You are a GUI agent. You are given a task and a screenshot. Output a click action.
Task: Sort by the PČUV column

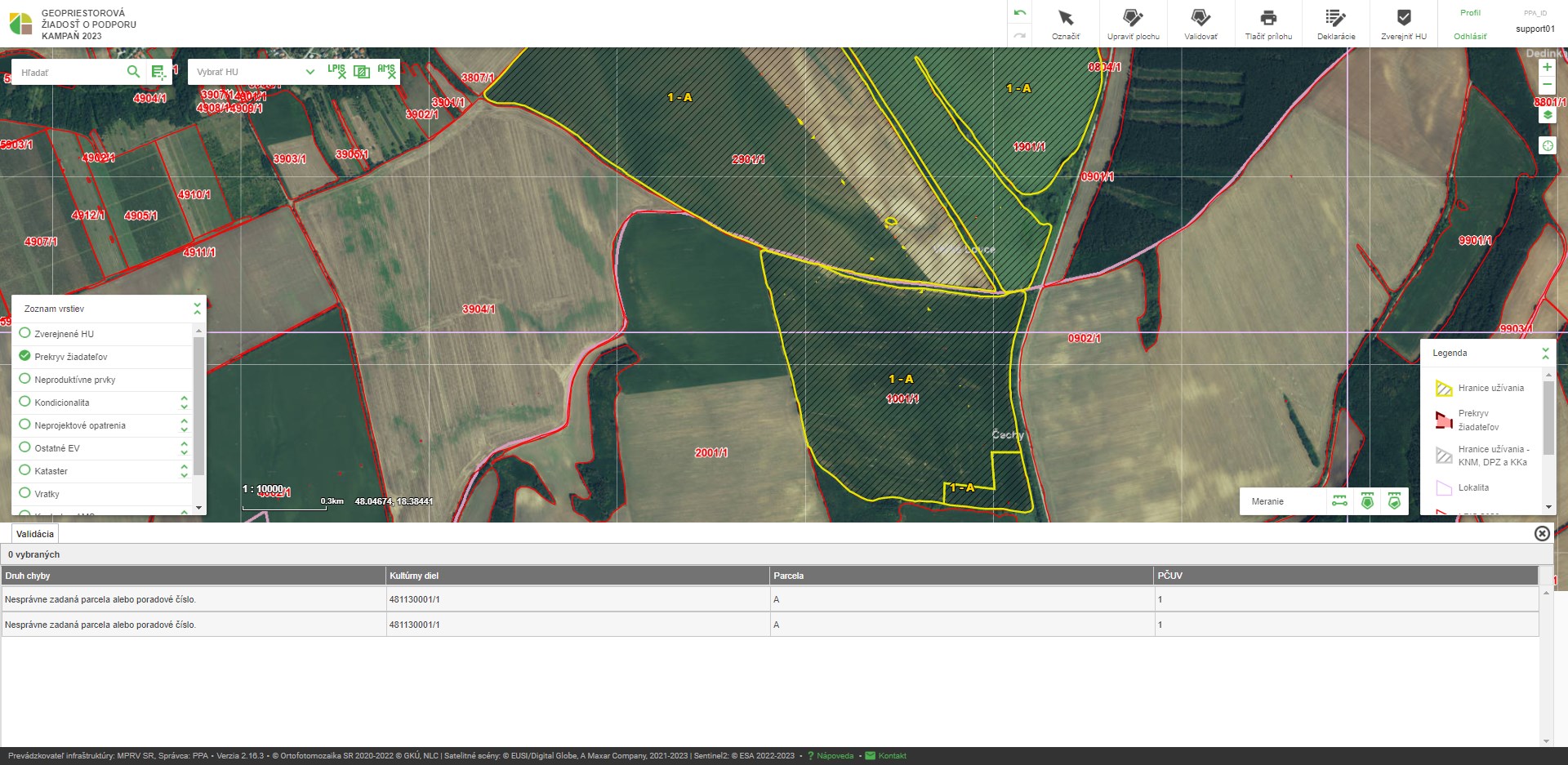1347,576
